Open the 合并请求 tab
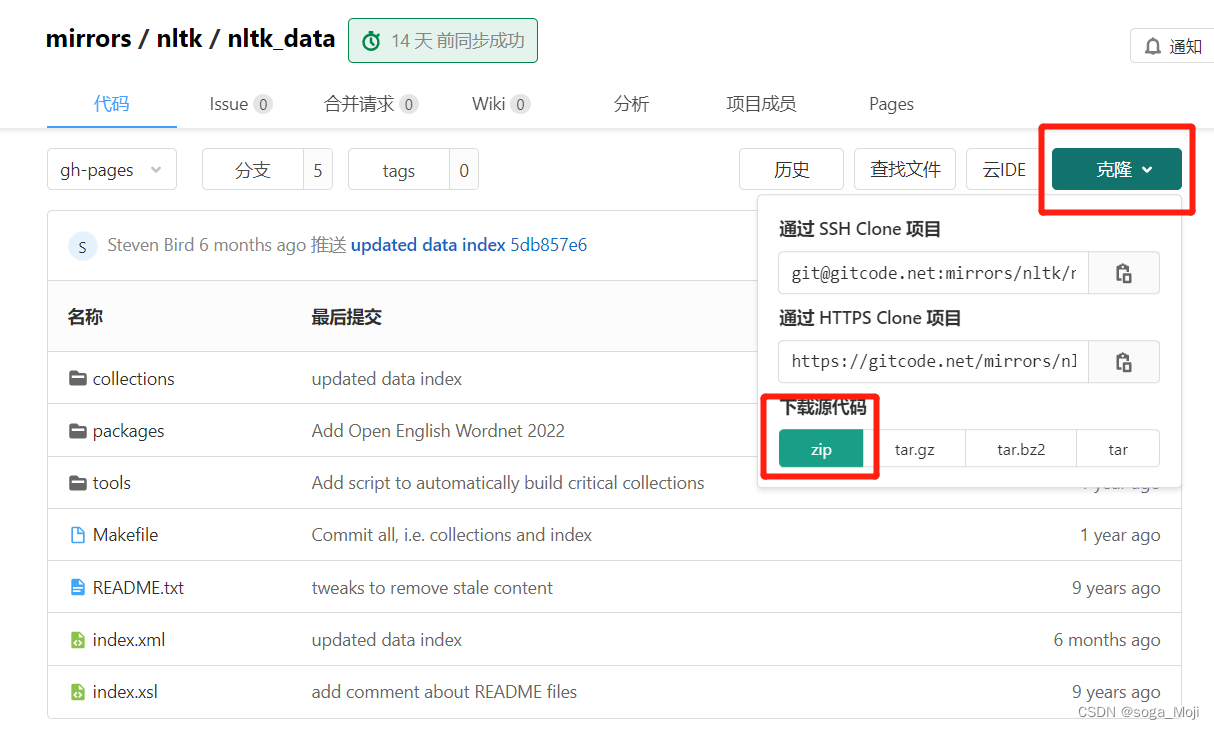Image resolution: width=1214 pixels, height=729 pixels. pyautogui.click(x=371, y=104)
